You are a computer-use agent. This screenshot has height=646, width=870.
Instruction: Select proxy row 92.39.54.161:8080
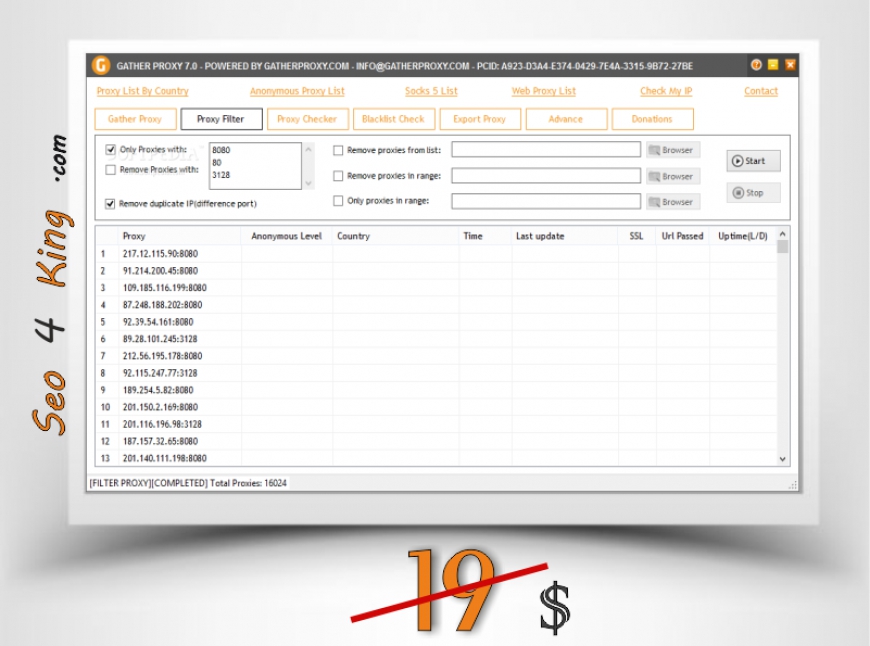click(x=436, y=322)
